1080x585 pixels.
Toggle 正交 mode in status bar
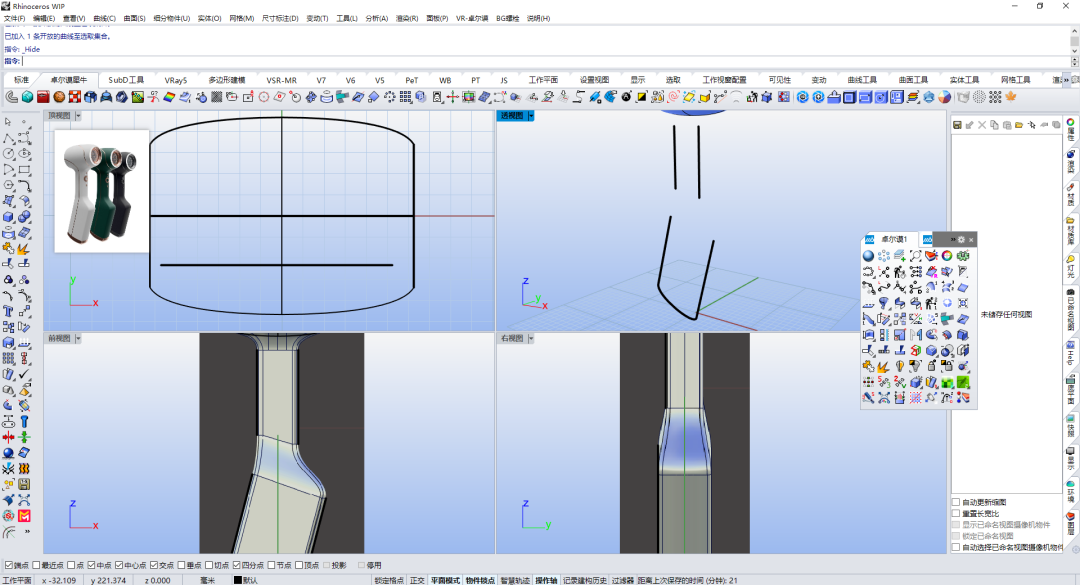(x=417, y=580)
